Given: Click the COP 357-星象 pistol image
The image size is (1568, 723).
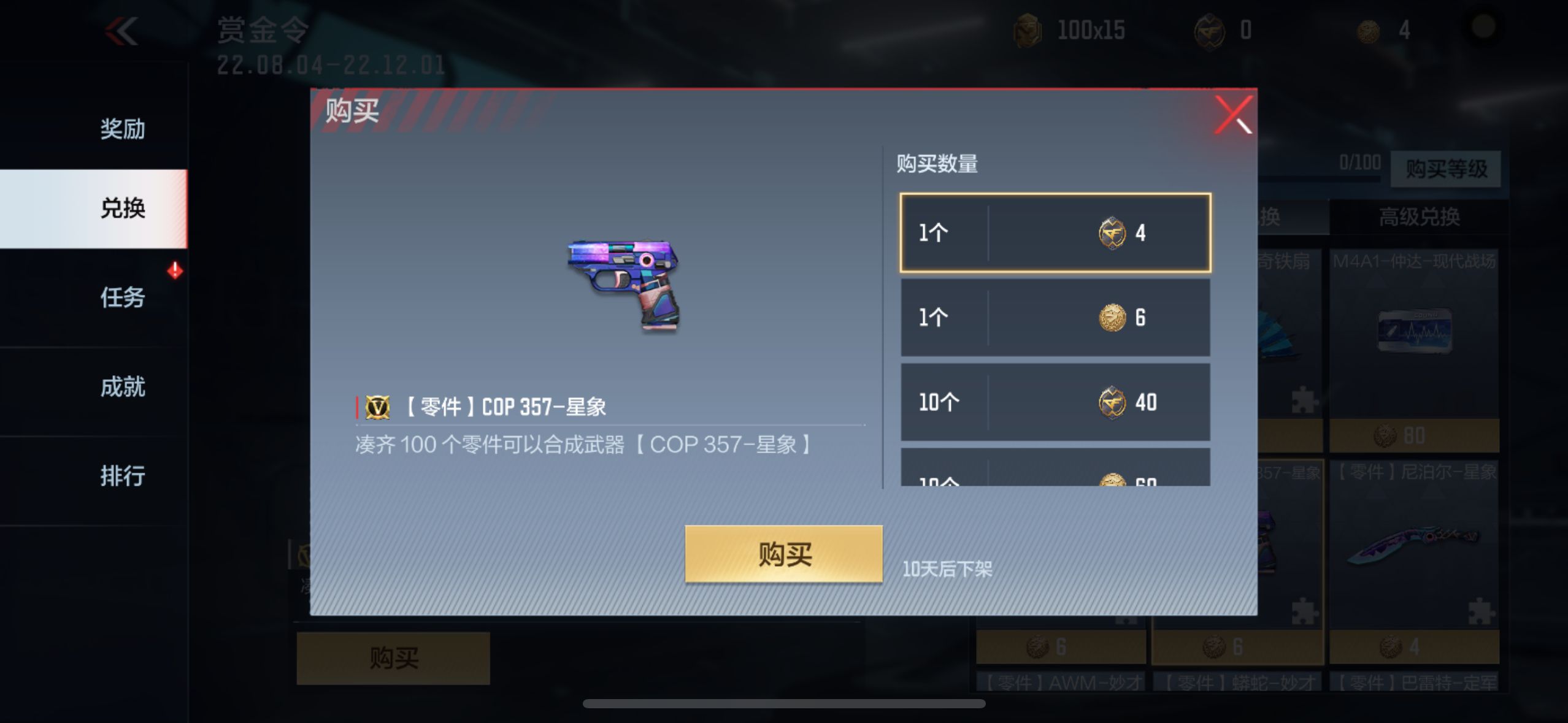Looking at the screenshot, I should 625,285.
